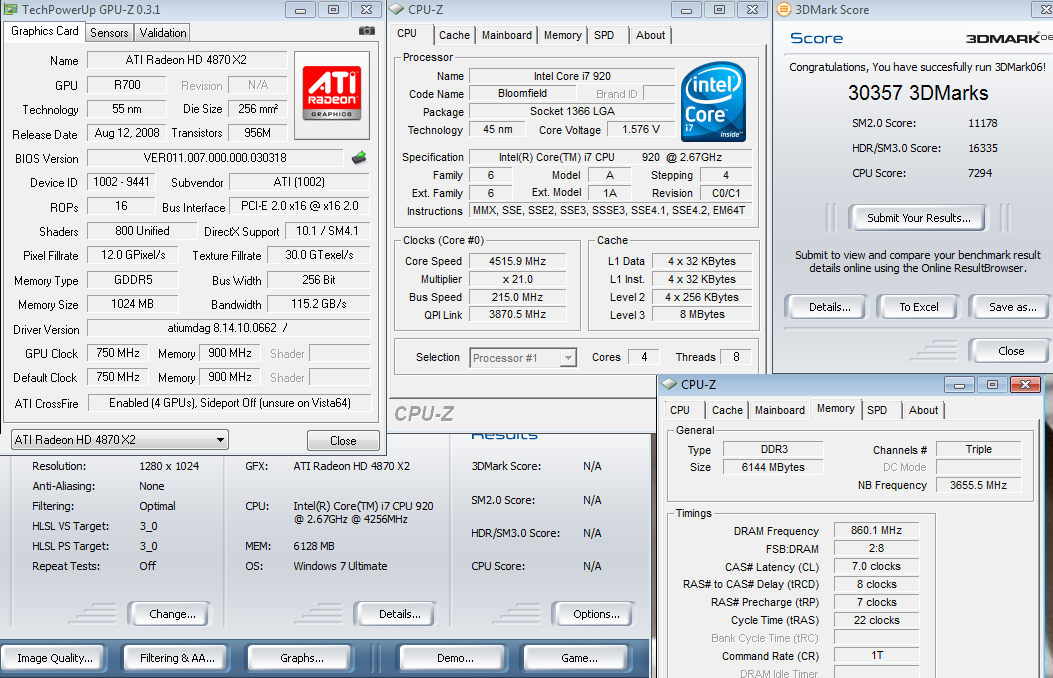Click the BIOS Version field in GPU-Z

click(215, 158)
